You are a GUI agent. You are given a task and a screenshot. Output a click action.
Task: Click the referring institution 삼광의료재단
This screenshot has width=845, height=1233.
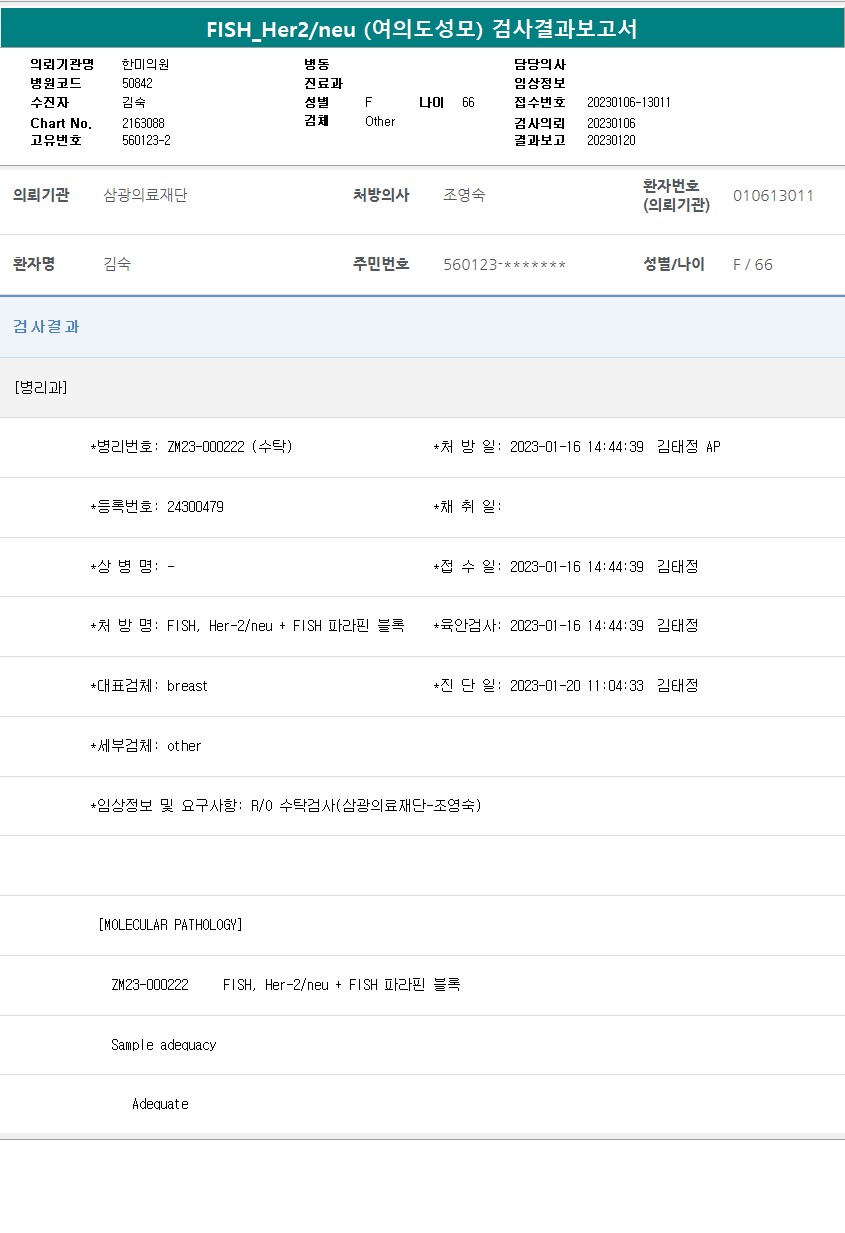tap(145, 195)
